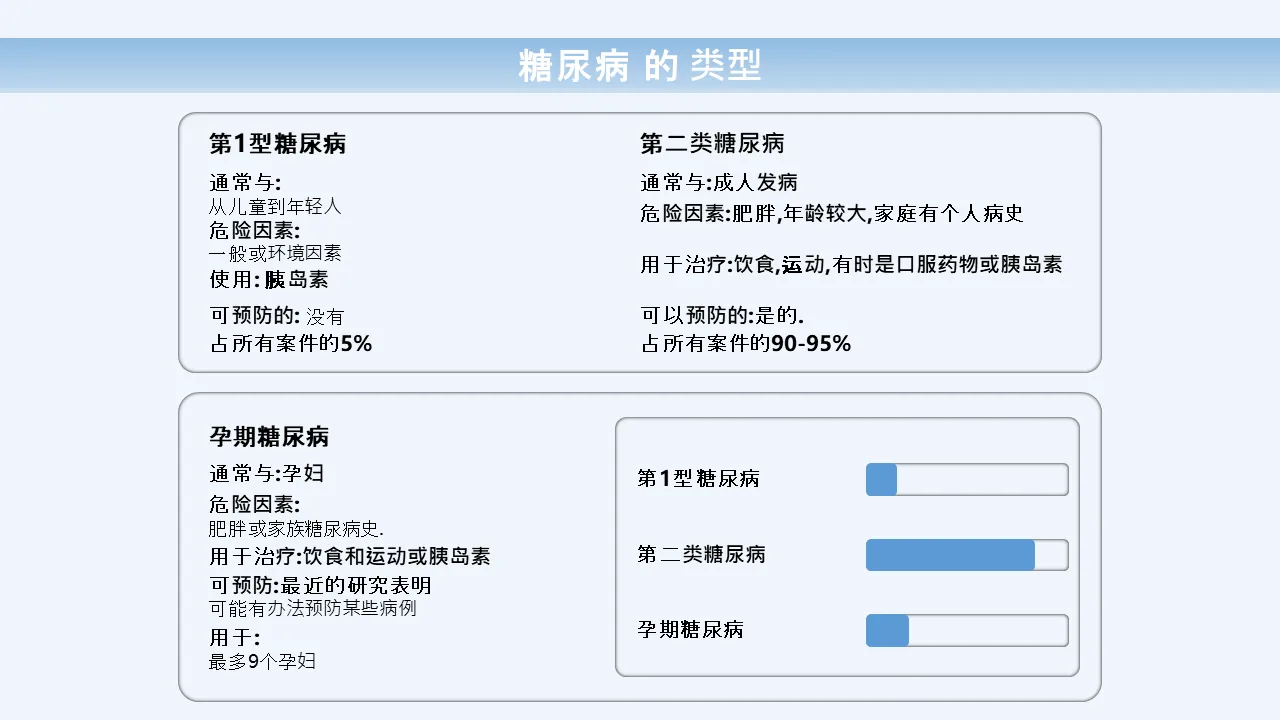
Task: Click the slide title 糖尿病 的 类型
Action: 639,65
